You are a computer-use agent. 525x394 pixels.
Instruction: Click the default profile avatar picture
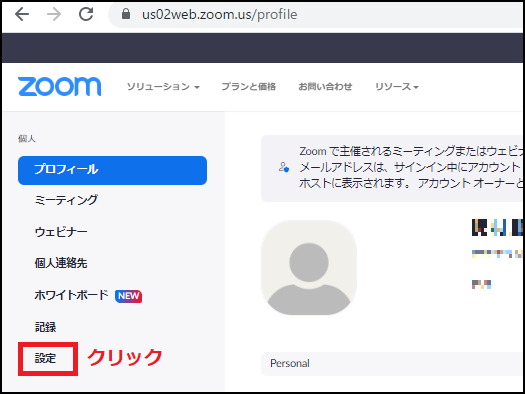click(x=309, y=267)
